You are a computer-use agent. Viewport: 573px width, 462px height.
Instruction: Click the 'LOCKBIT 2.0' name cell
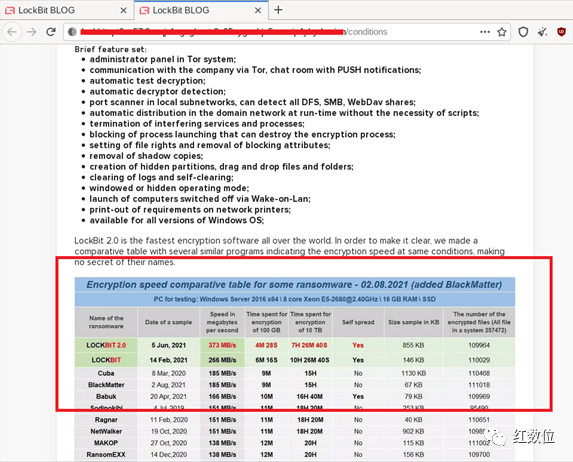pyautogui.click(x=106, y=345)
